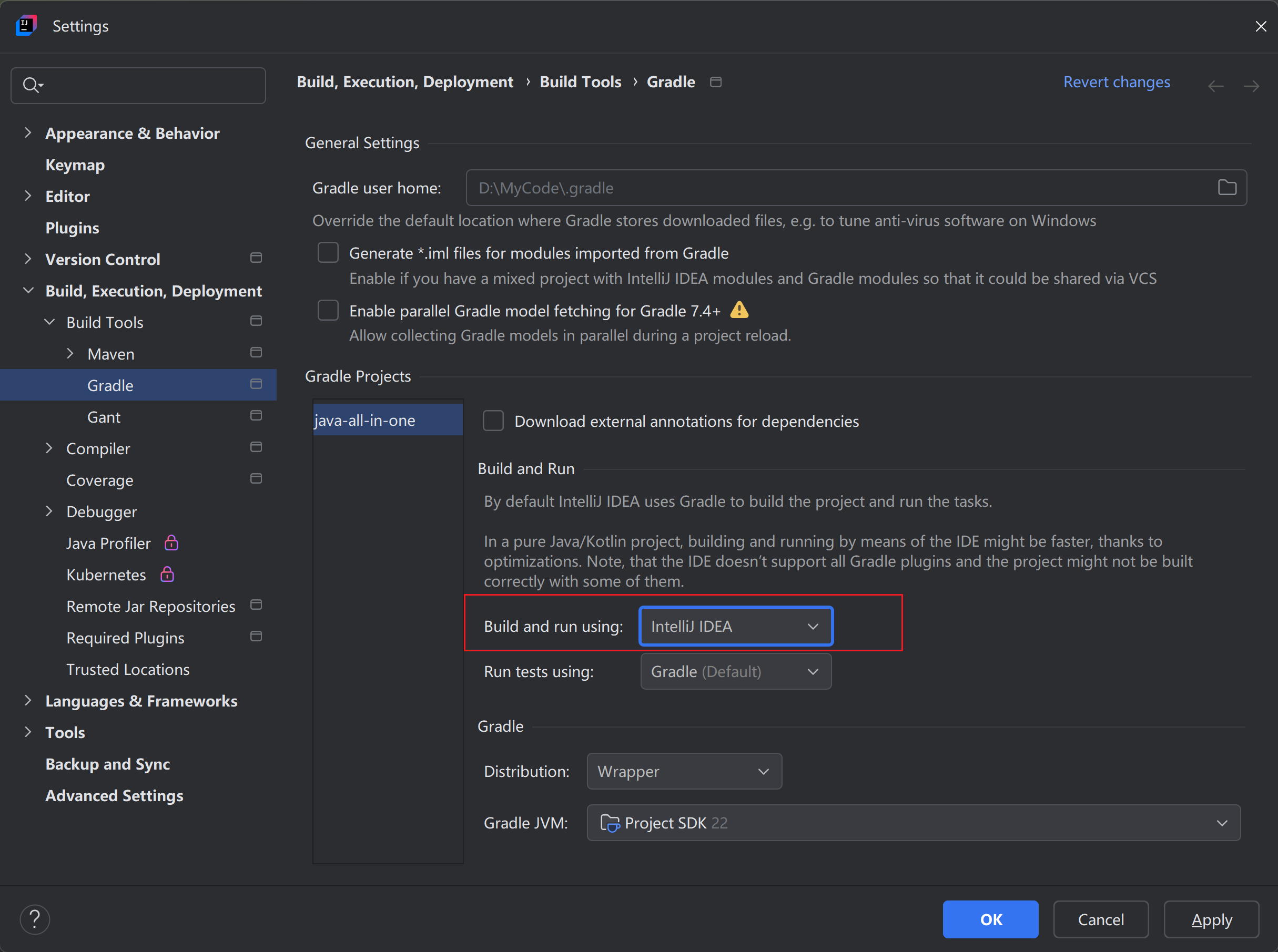
Task: Open the Run tests using dropdown
Action: 736,671
